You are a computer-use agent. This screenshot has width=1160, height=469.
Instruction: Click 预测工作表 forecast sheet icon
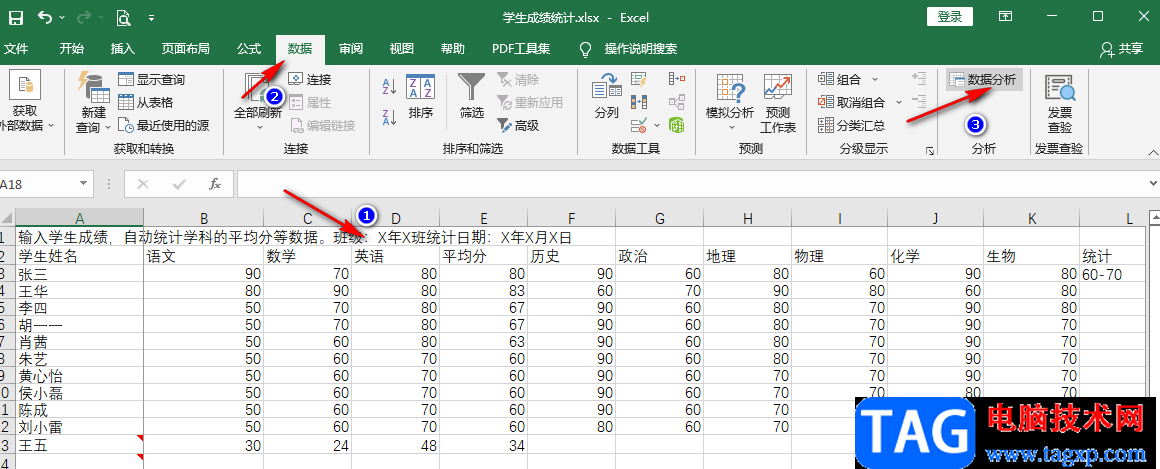778,103
